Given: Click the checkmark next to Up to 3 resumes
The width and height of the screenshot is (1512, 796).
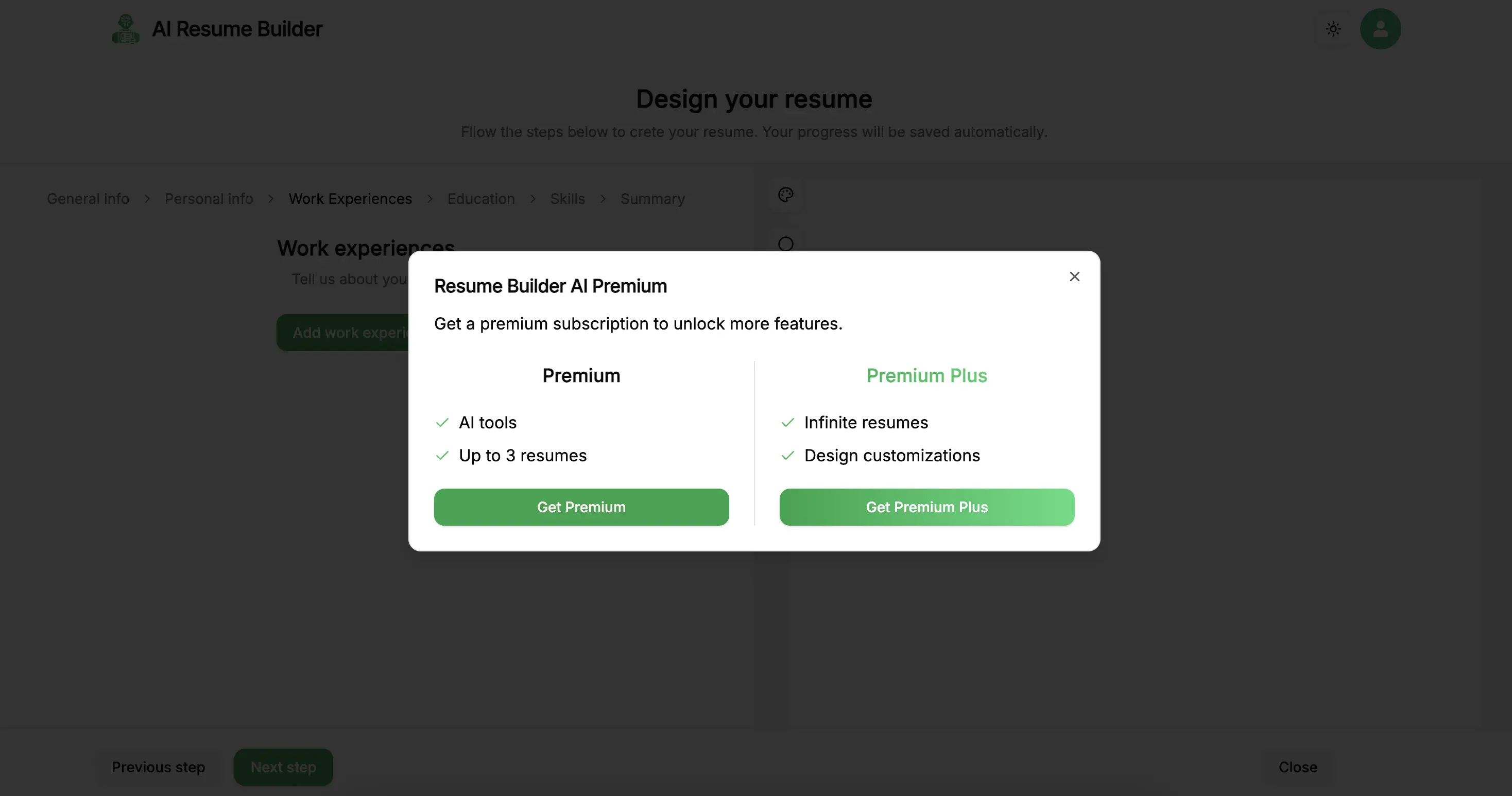Looking at the screenshot, I should click(442, 456).
